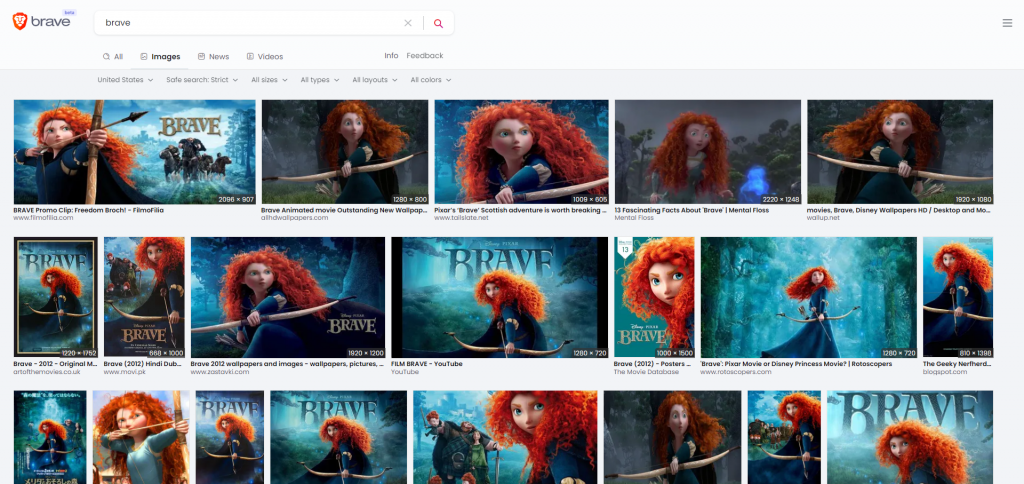This screenshot has height=484, width=1024.
Task: Open the All colors filter
Action: [430, 80]
